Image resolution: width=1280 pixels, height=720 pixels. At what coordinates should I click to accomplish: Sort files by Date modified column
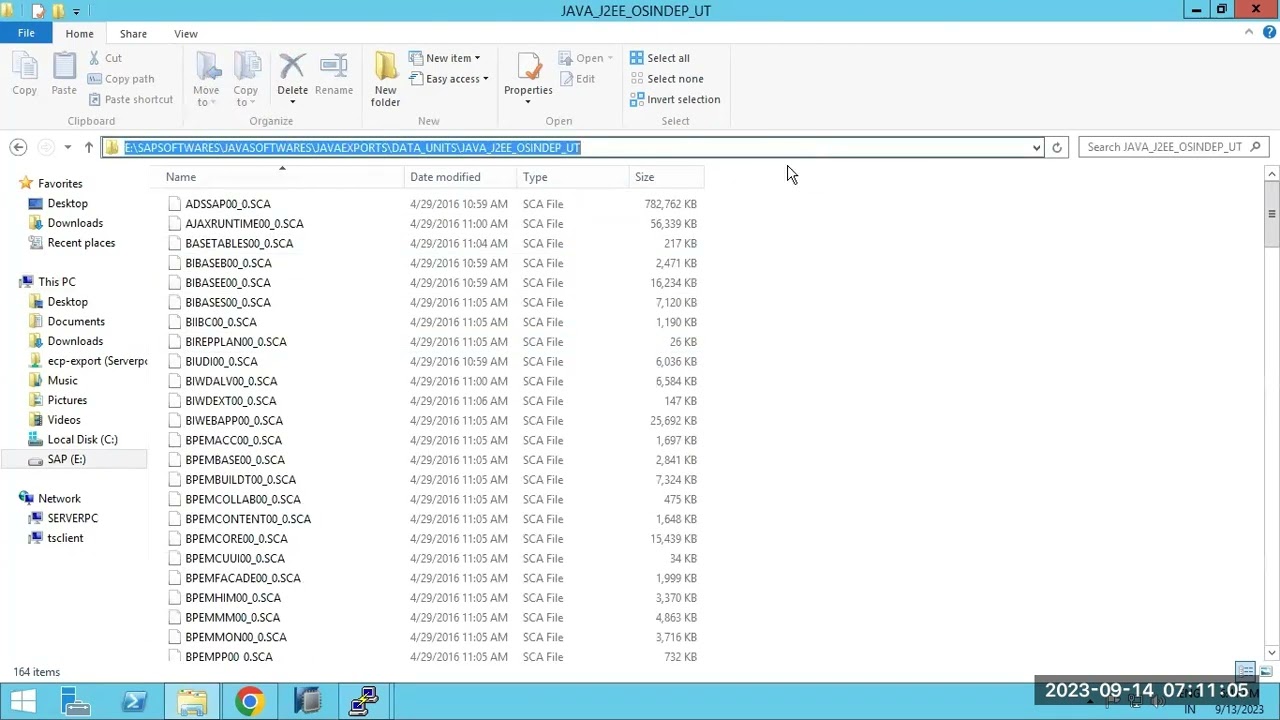461,177
